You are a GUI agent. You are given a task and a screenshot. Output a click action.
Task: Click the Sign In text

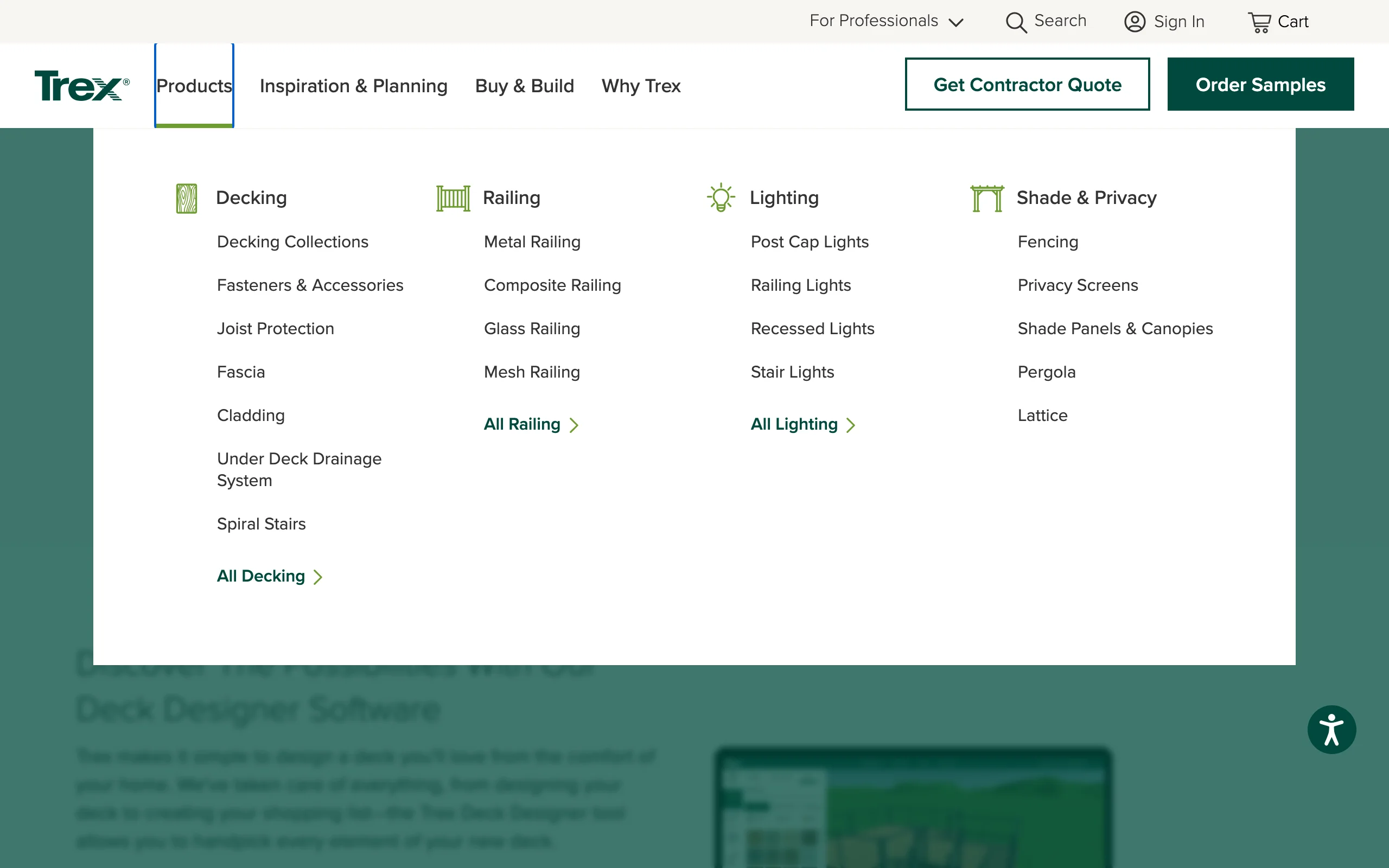coord(1179,22)
